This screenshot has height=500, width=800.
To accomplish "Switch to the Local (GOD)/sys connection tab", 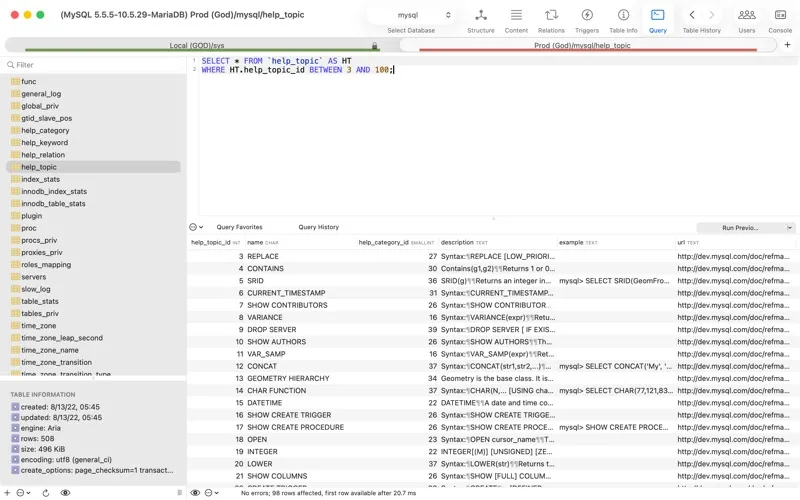I will click(x=197, y=45).
